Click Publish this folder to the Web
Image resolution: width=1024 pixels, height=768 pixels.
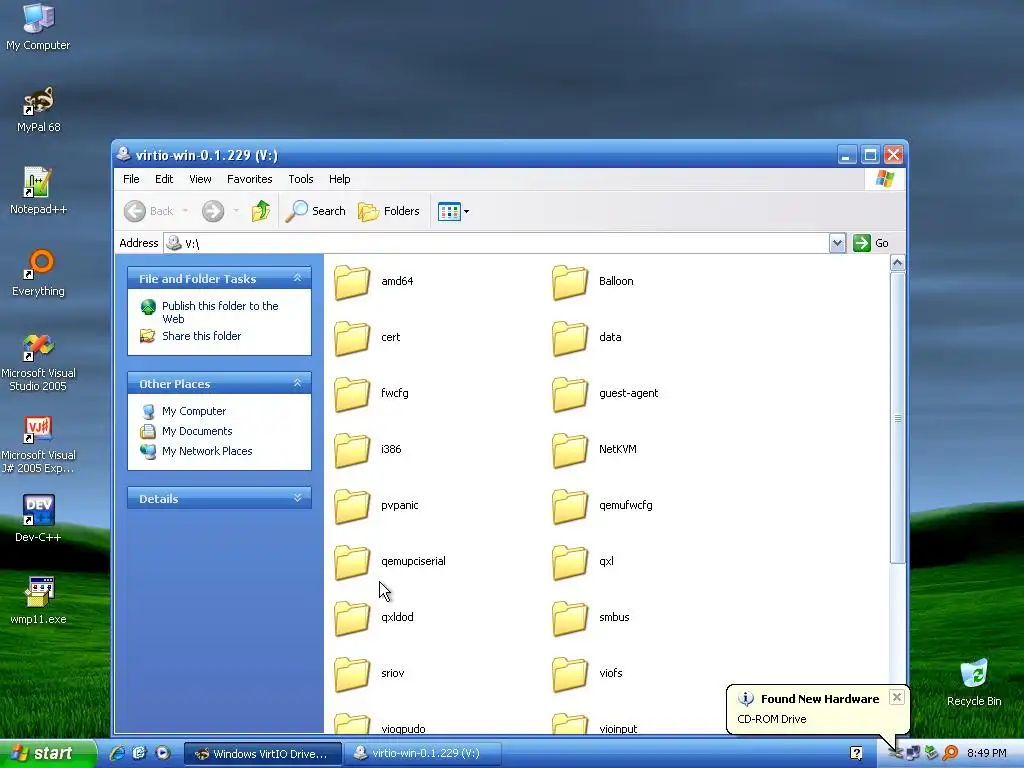[x=220, y=312]
